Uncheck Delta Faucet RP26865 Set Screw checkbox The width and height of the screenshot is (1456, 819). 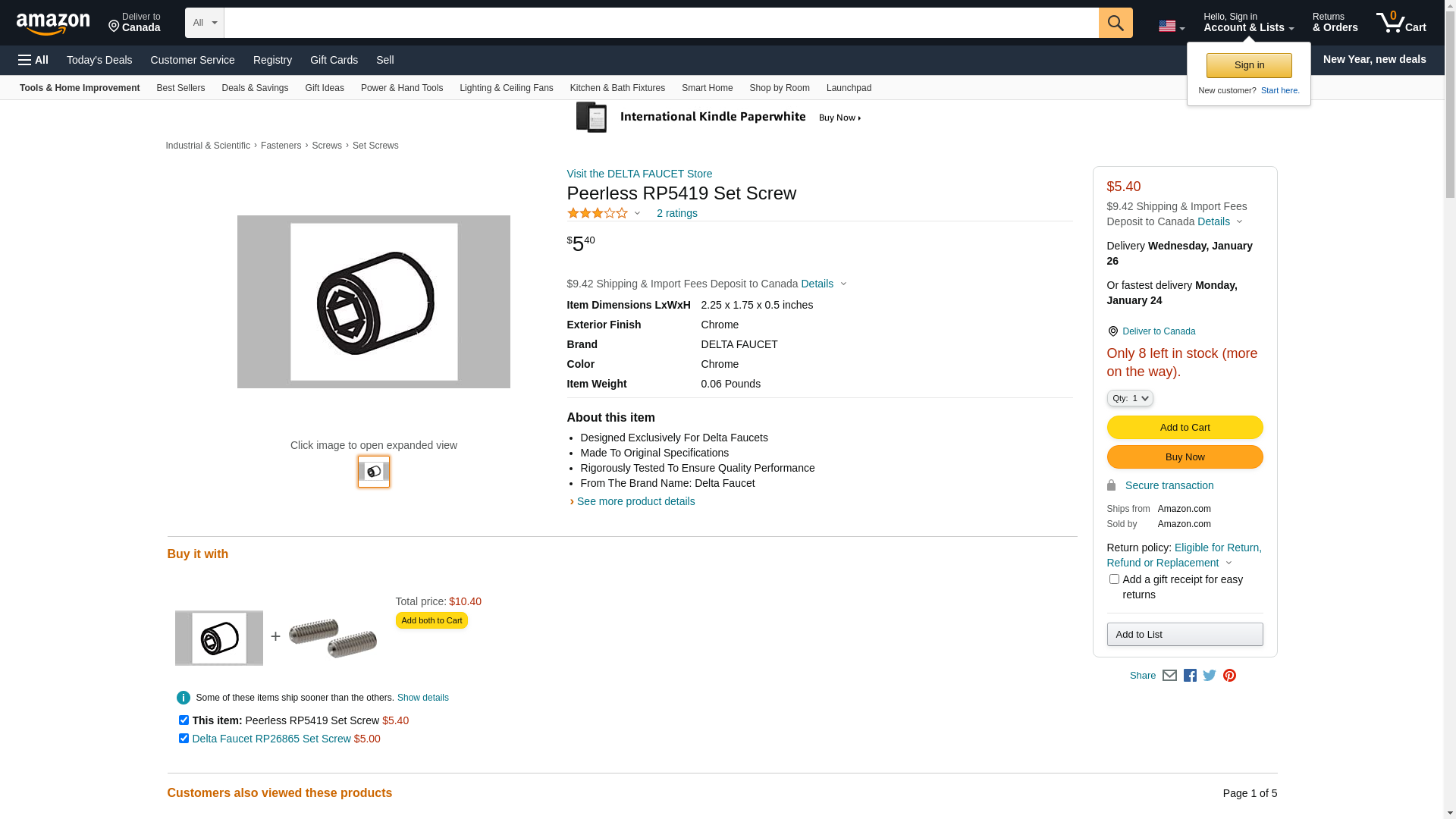pos(184,739)
